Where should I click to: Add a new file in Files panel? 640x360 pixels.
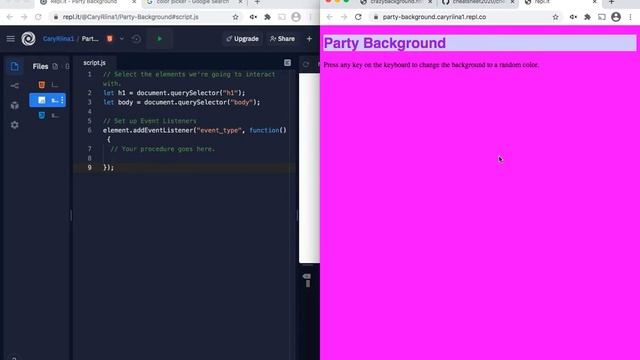(55, 67)
